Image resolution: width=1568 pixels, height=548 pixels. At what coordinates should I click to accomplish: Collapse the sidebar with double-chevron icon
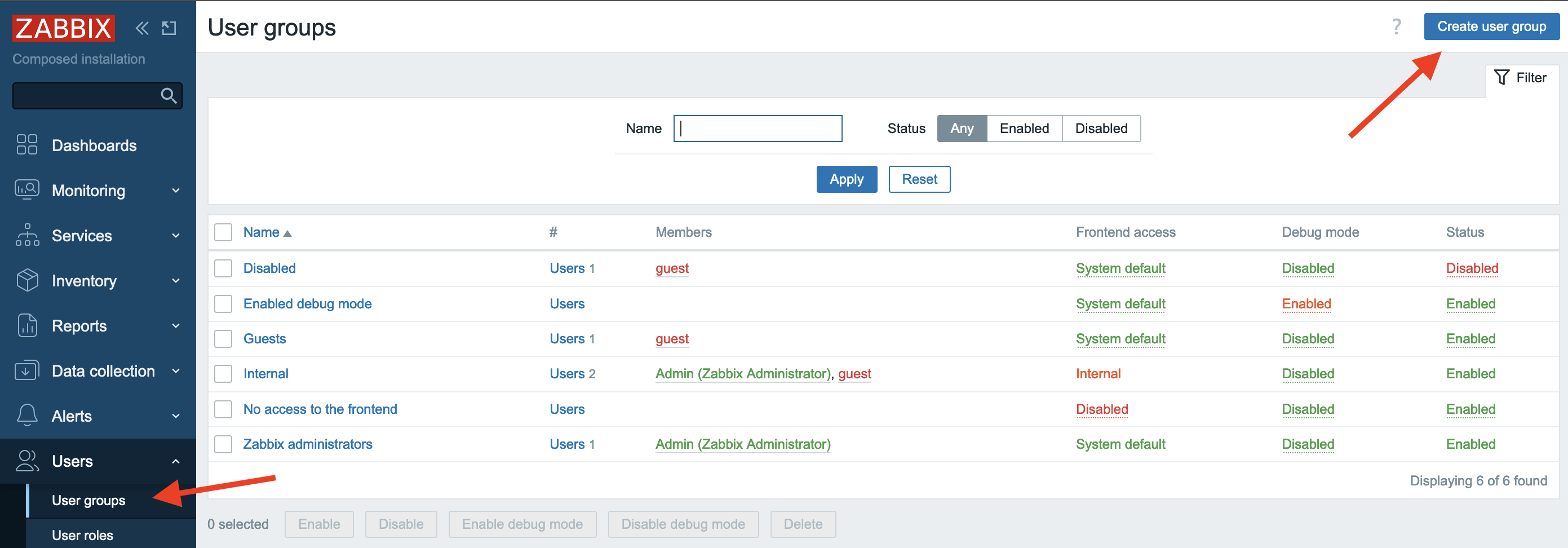pyautogui.click(x=142, y=28)
